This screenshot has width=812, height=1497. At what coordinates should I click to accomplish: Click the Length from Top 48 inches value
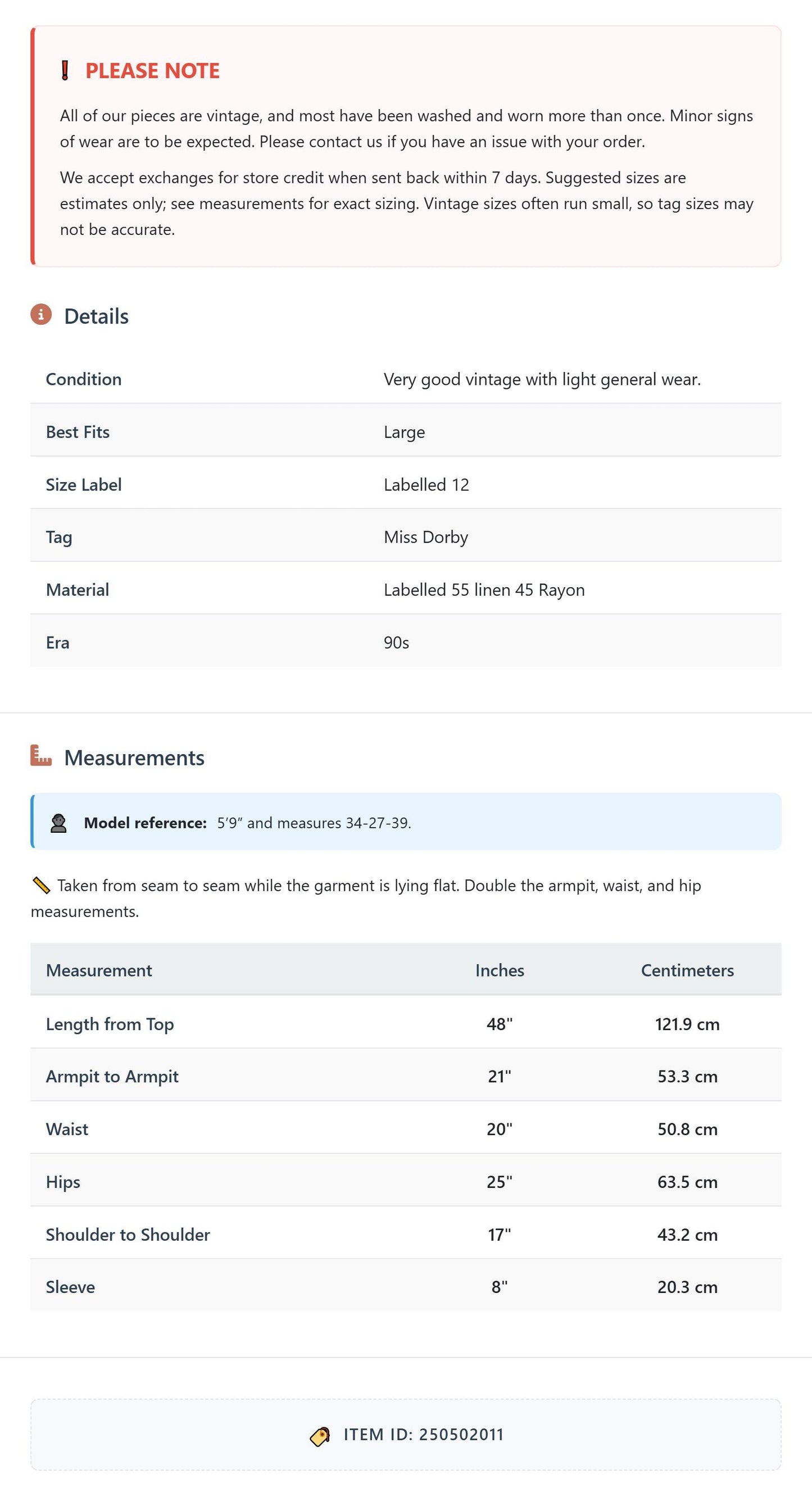(x=500, y=1024)
